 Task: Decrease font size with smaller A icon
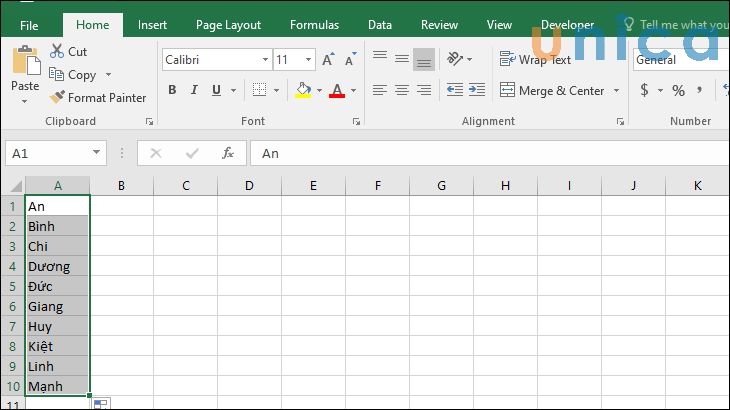[347, 60]
